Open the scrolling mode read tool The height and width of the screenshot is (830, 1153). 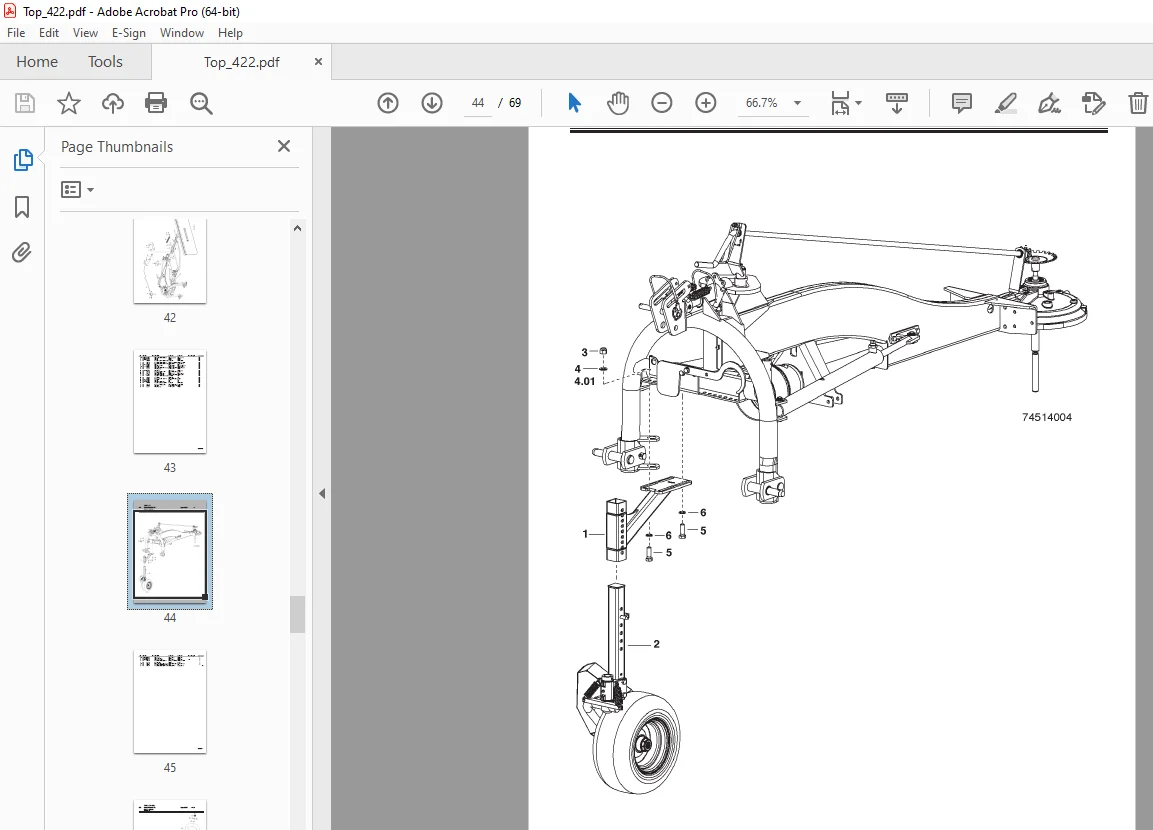[896, 103]
